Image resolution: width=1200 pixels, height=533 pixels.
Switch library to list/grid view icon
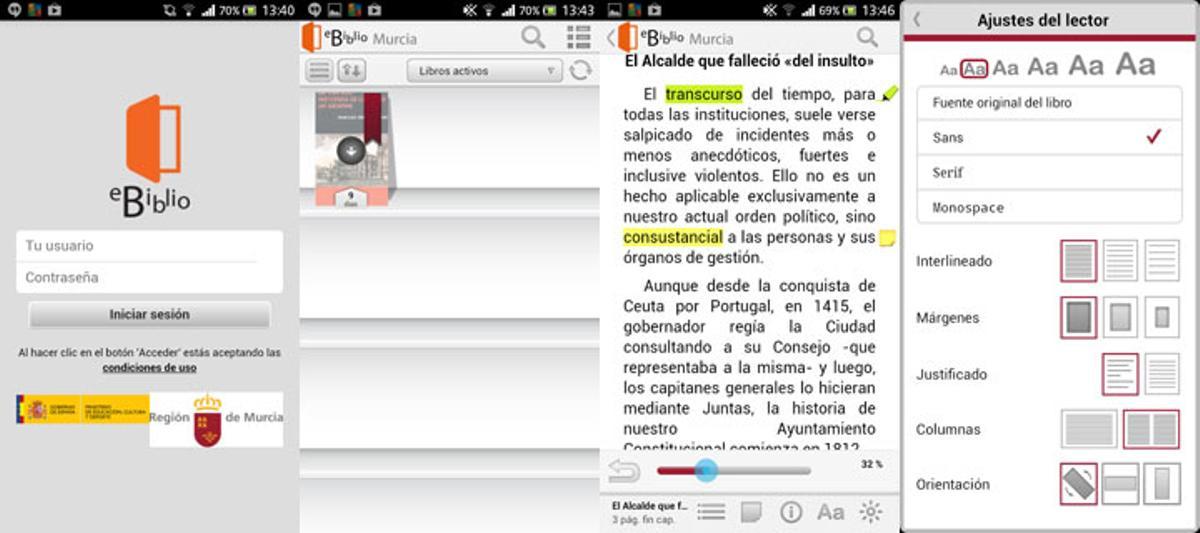tap(578, 38)
